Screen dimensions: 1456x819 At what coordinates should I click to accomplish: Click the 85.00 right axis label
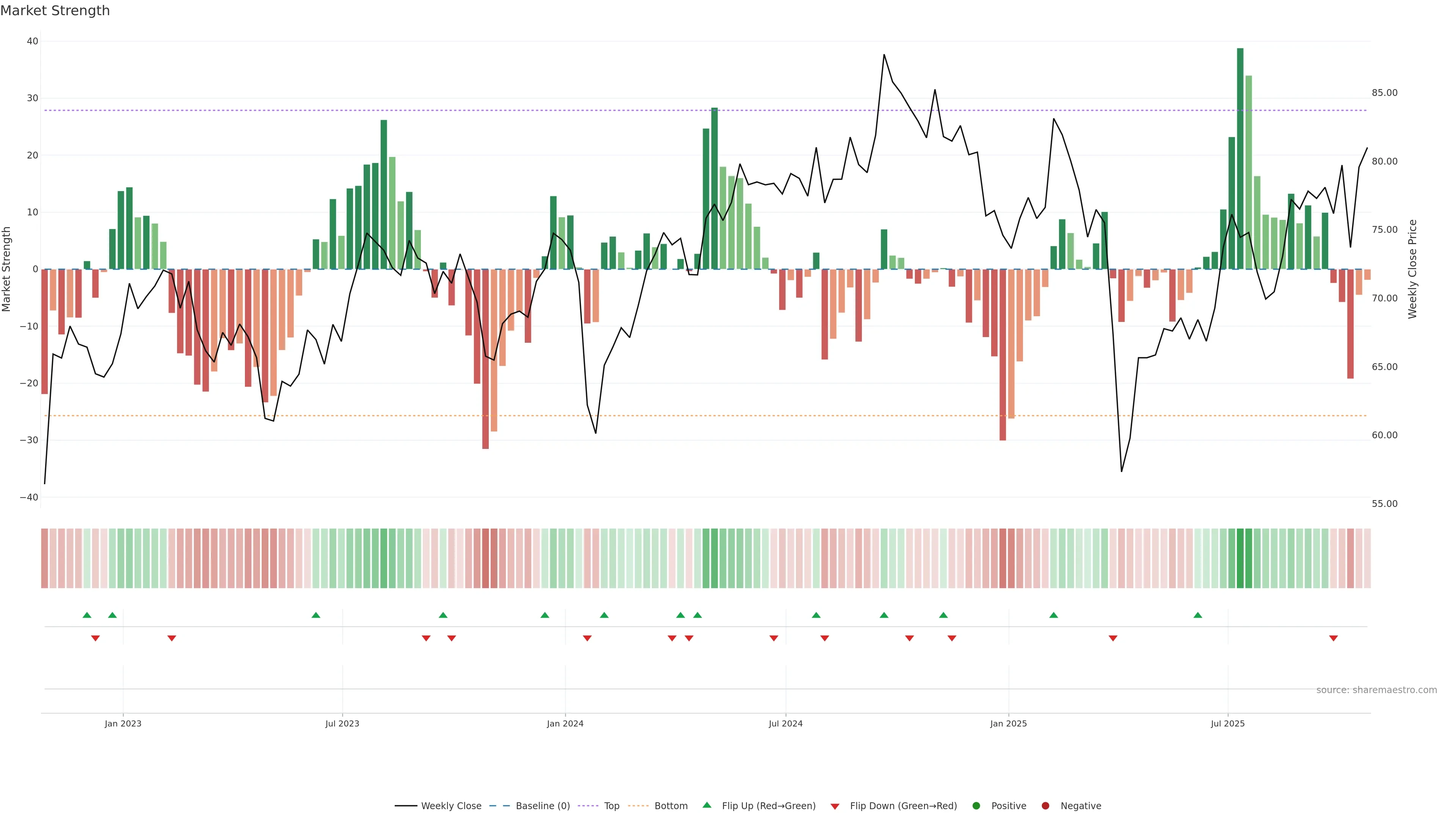pos(1384,93)
